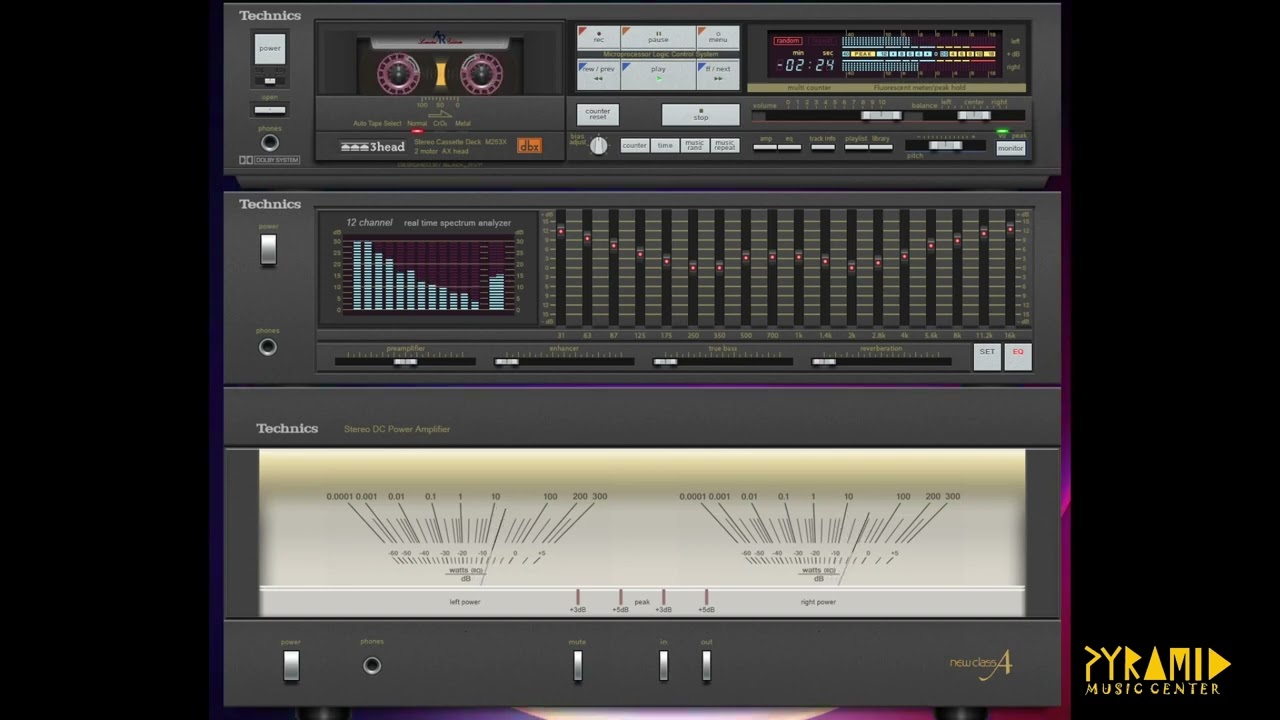Open the cassette door with open button
Viewport: 1280px width, 720px height.
coord(270,109)
